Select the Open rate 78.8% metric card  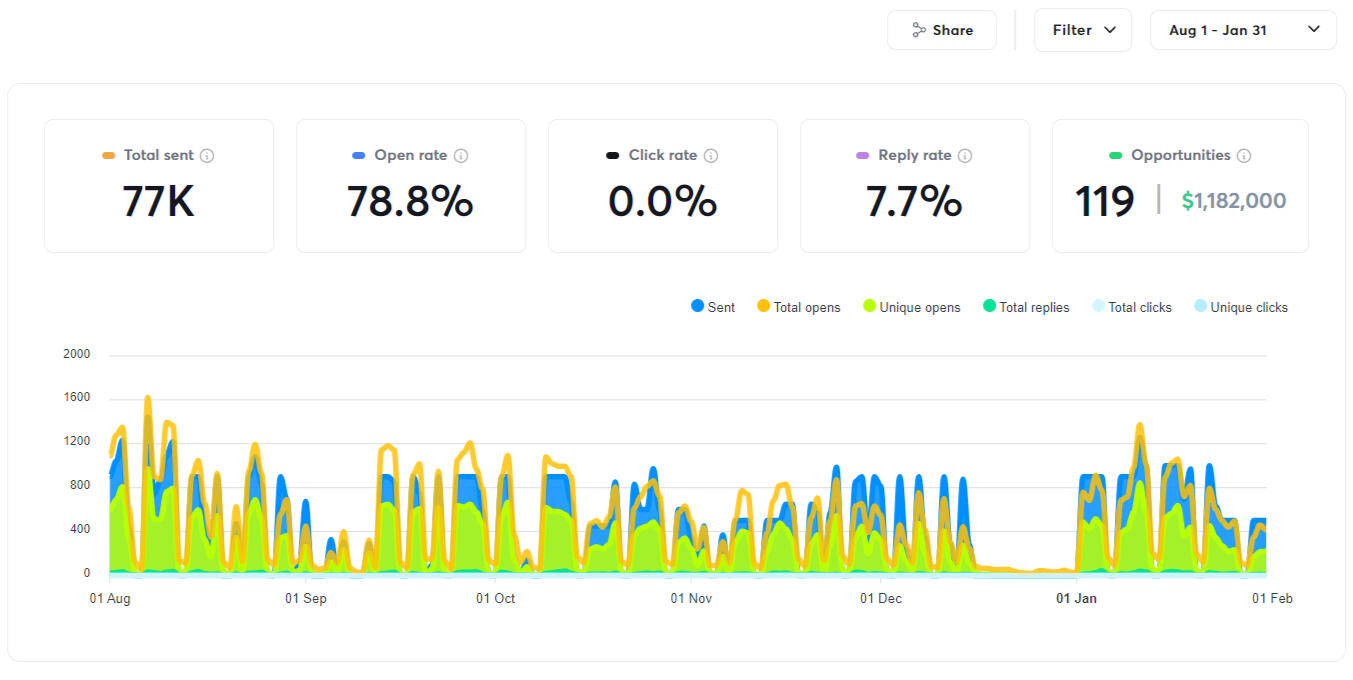click(x=410, y=186)
